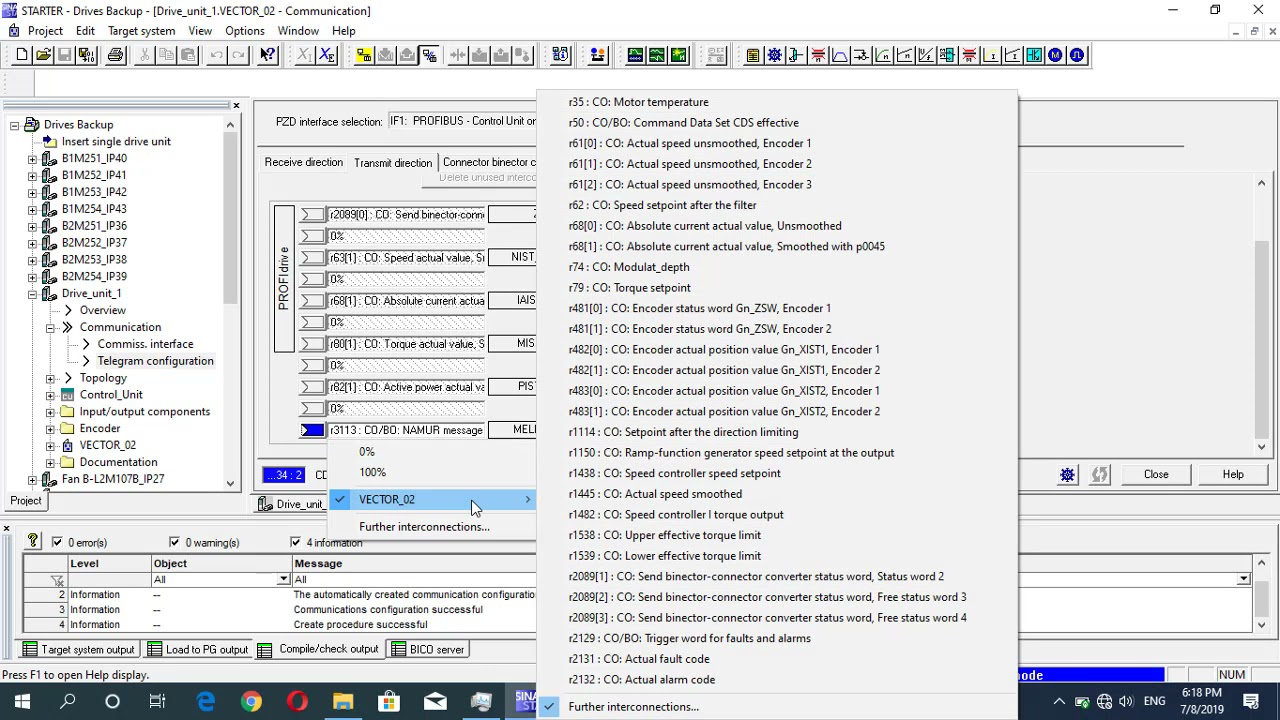Click the New project toolbar icon

point(22,55)
